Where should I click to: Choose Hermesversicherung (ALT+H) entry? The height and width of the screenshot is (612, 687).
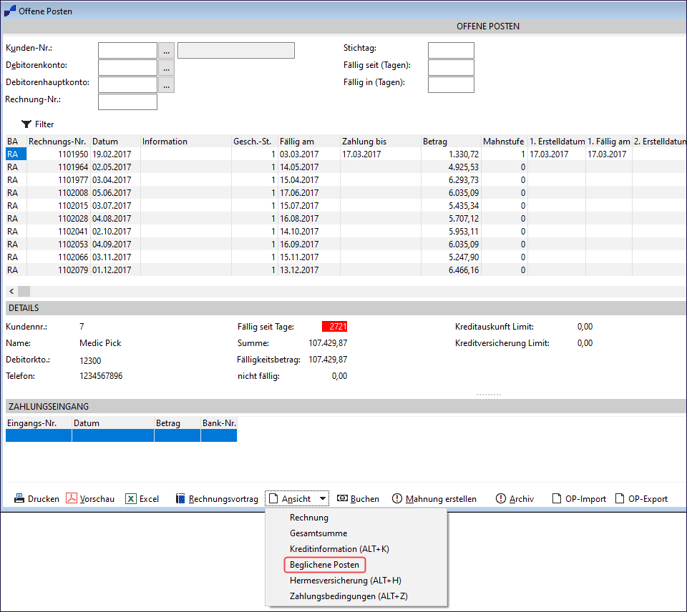pos(346,580)
